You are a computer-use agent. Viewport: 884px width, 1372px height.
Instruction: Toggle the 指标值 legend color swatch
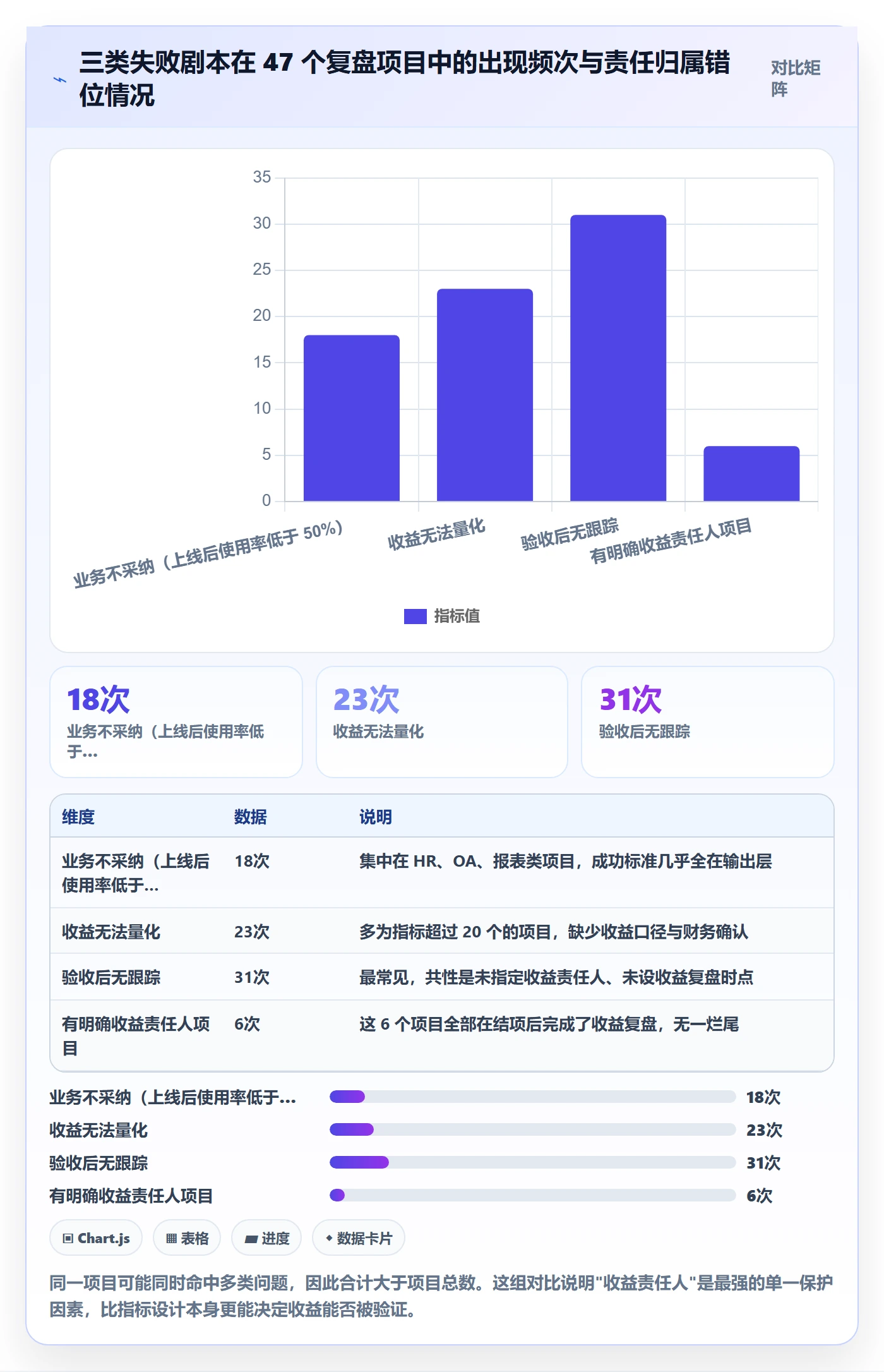click(x=415, y=616)
